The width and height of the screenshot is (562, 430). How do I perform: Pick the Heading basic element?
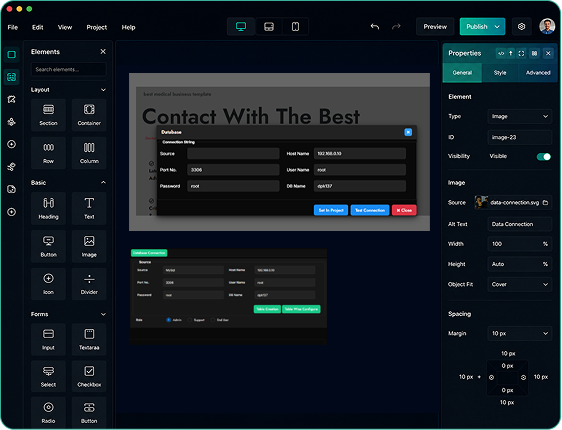point(48,208)
